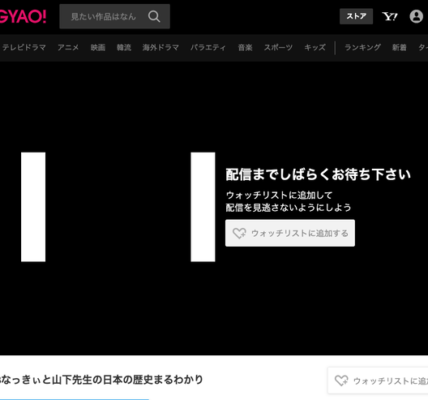428x400 pixels.
Task: Click the heart icon in the watchlist button
Action: click(239, 233)
